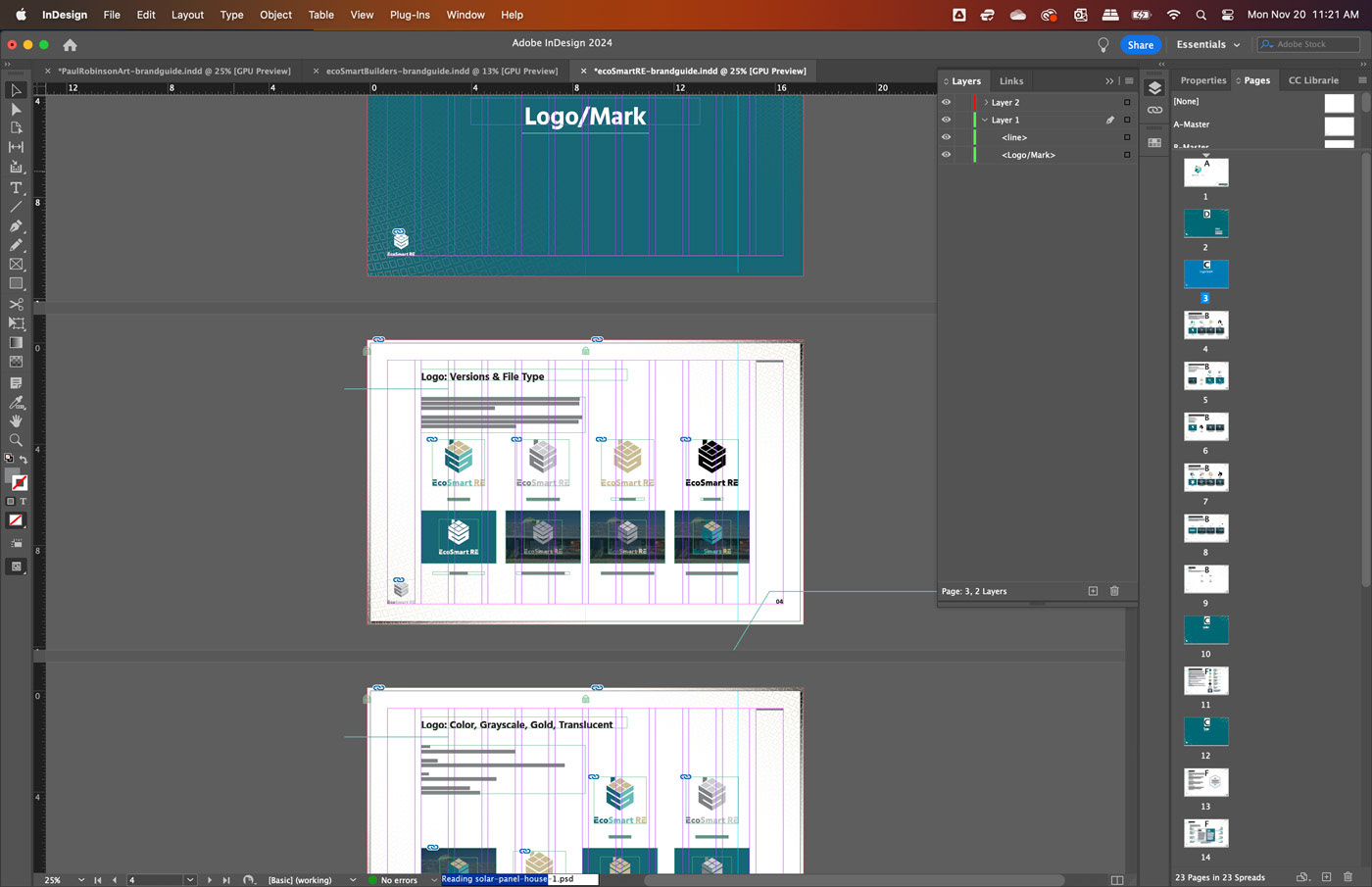This screenshot has width=1372, height=887.
Task: Go to first page button
Action: pos(97,880)
